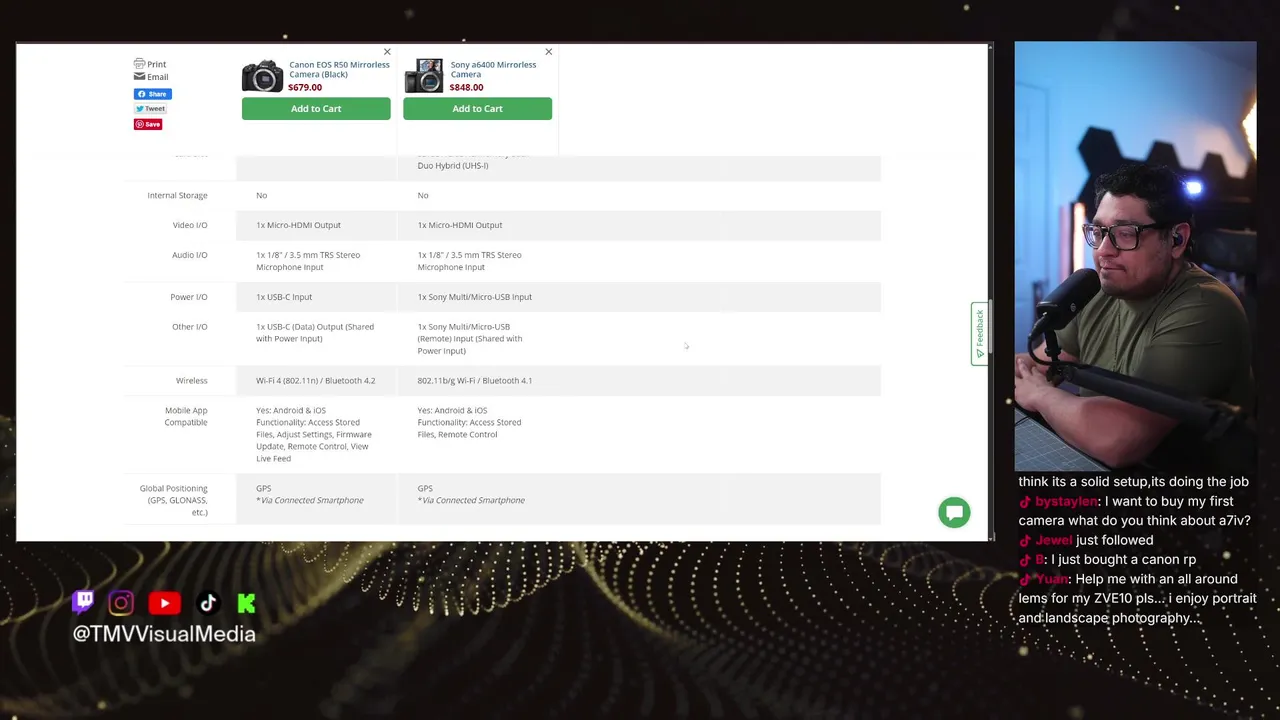
Task: Click the Canon price $679.00
Action: click(305, 87)
